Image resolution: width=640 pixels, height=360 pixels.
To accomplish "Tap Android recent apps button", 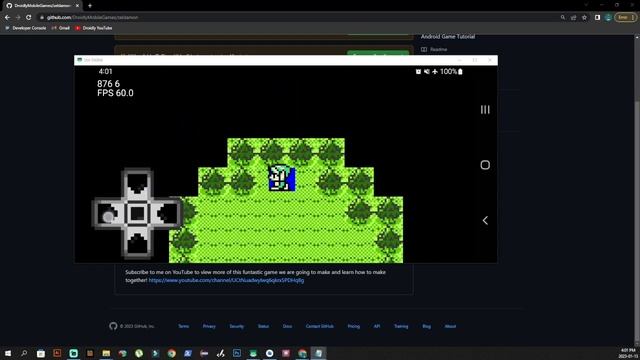I will [485, 109].
